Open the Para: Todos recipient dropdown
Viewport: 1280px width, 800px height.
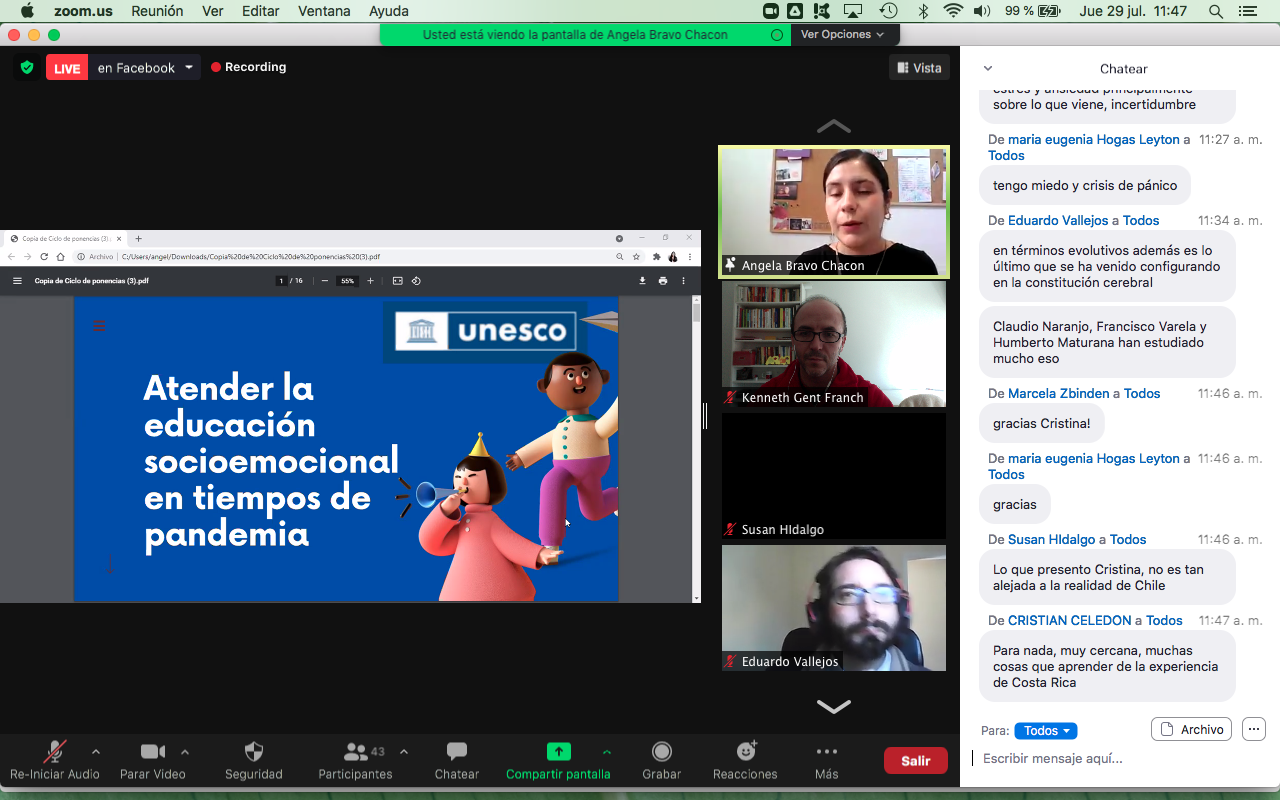pos(1045,731)
